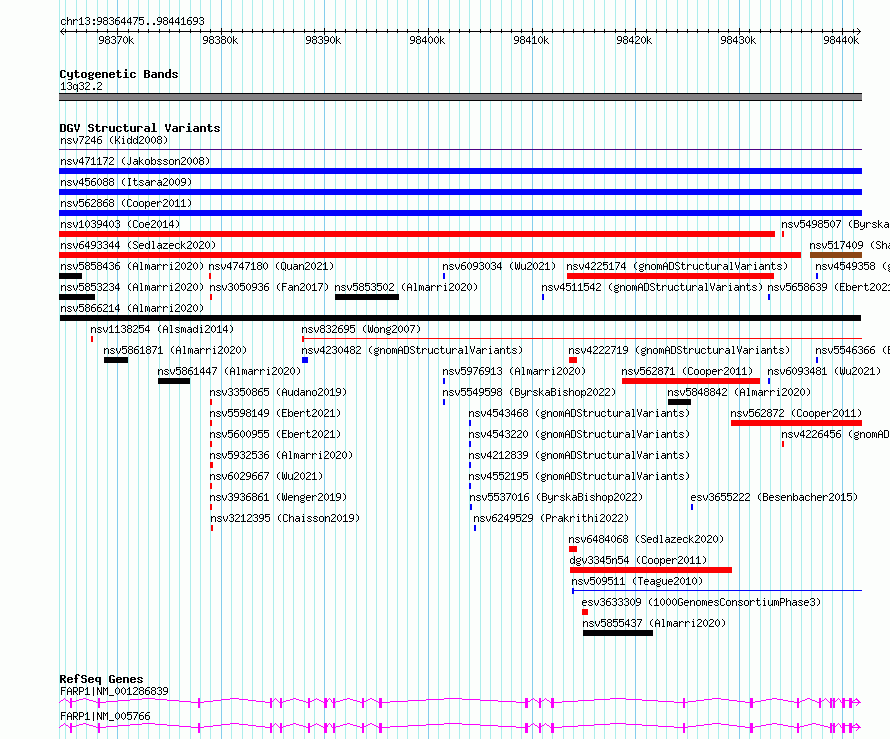Click nsv4222719 gnomAD variant label
890x739 pixels.
click(679, 350)
